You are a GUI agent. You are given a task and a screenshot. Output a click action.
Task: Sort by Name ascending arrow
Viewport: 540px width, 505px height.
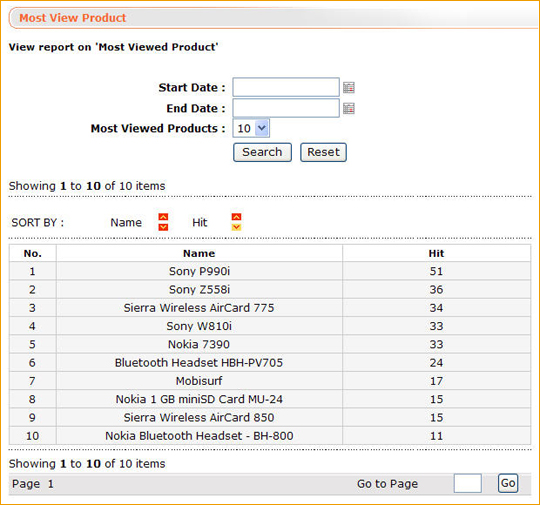tap(163, 217)
